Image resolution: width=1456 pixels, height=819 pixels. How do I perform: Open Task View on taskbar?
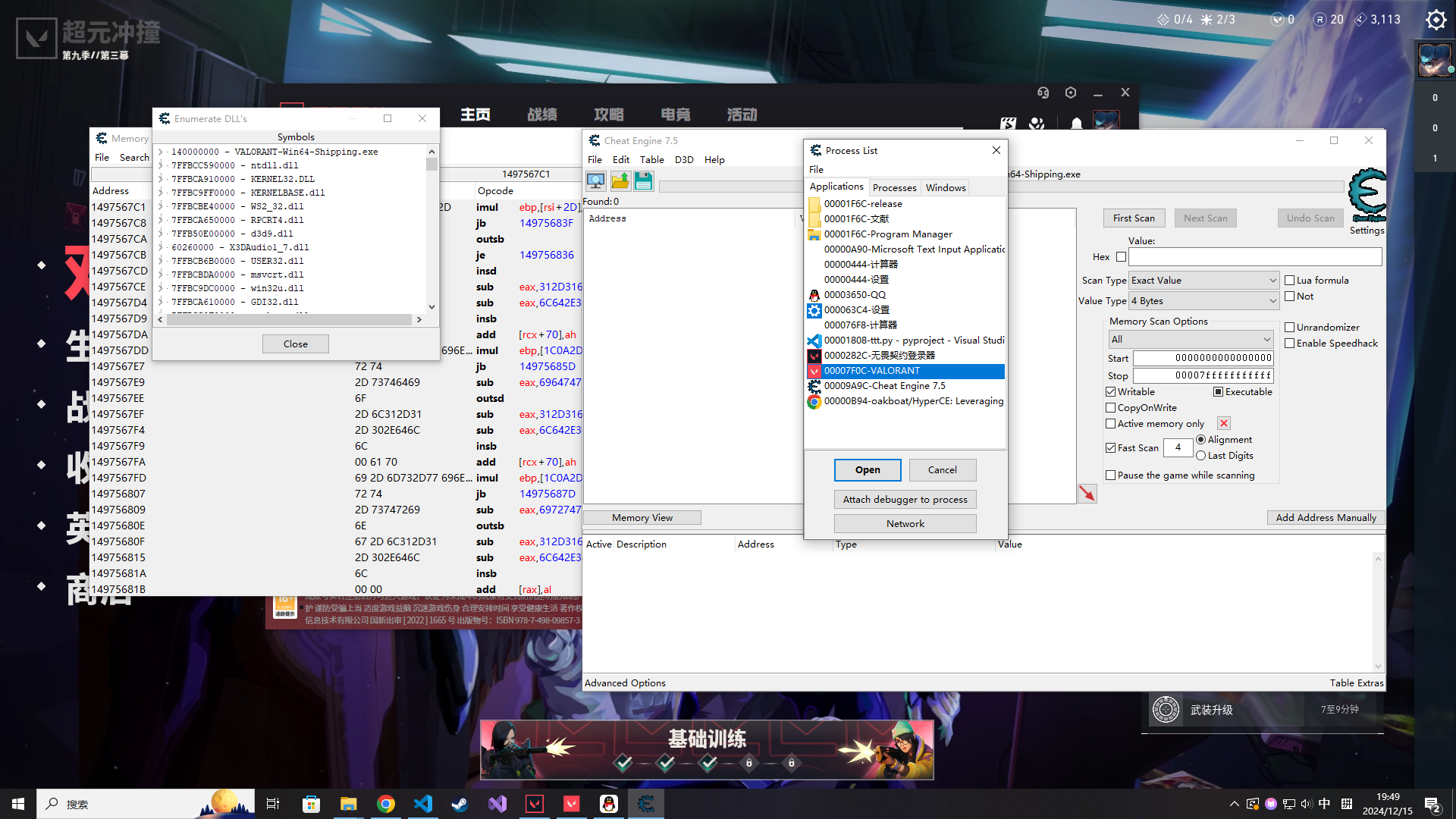[x=273, y=804]
